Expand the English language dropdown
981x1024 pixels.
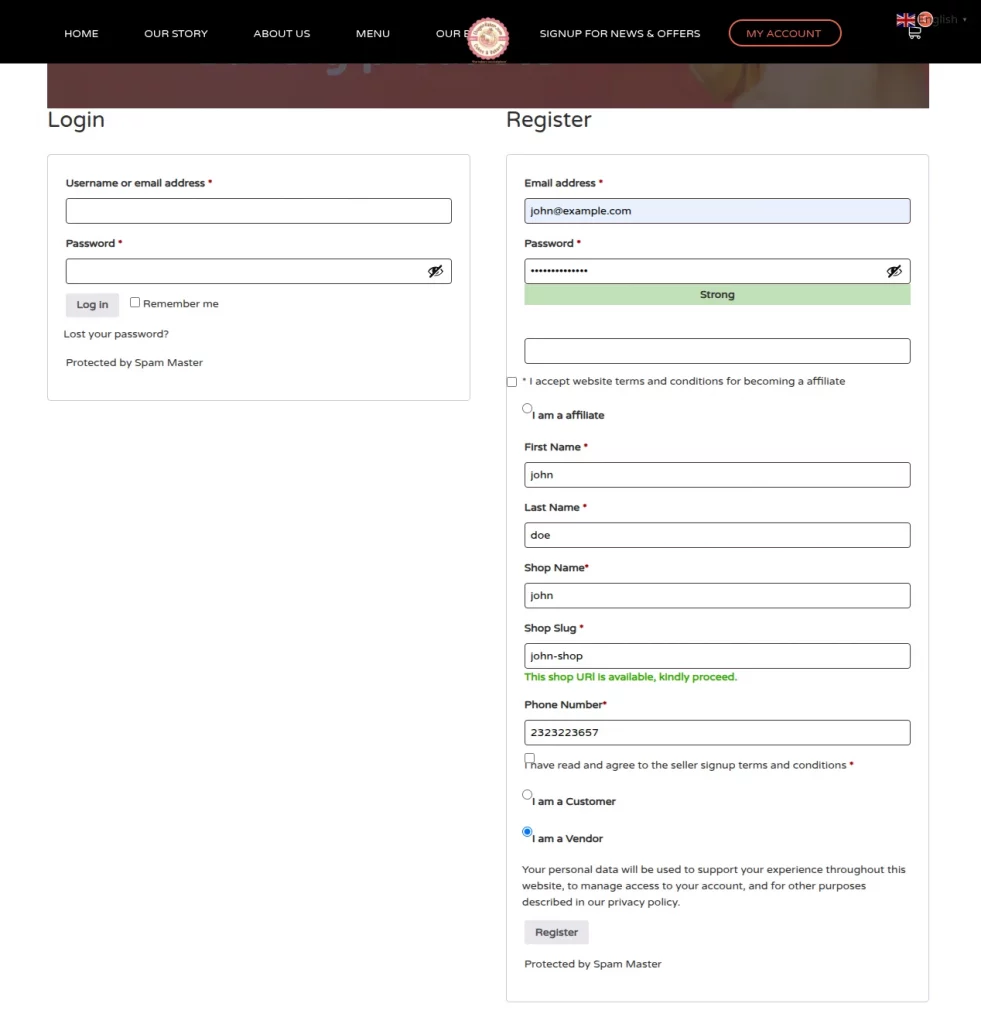(x=946, y=19)
